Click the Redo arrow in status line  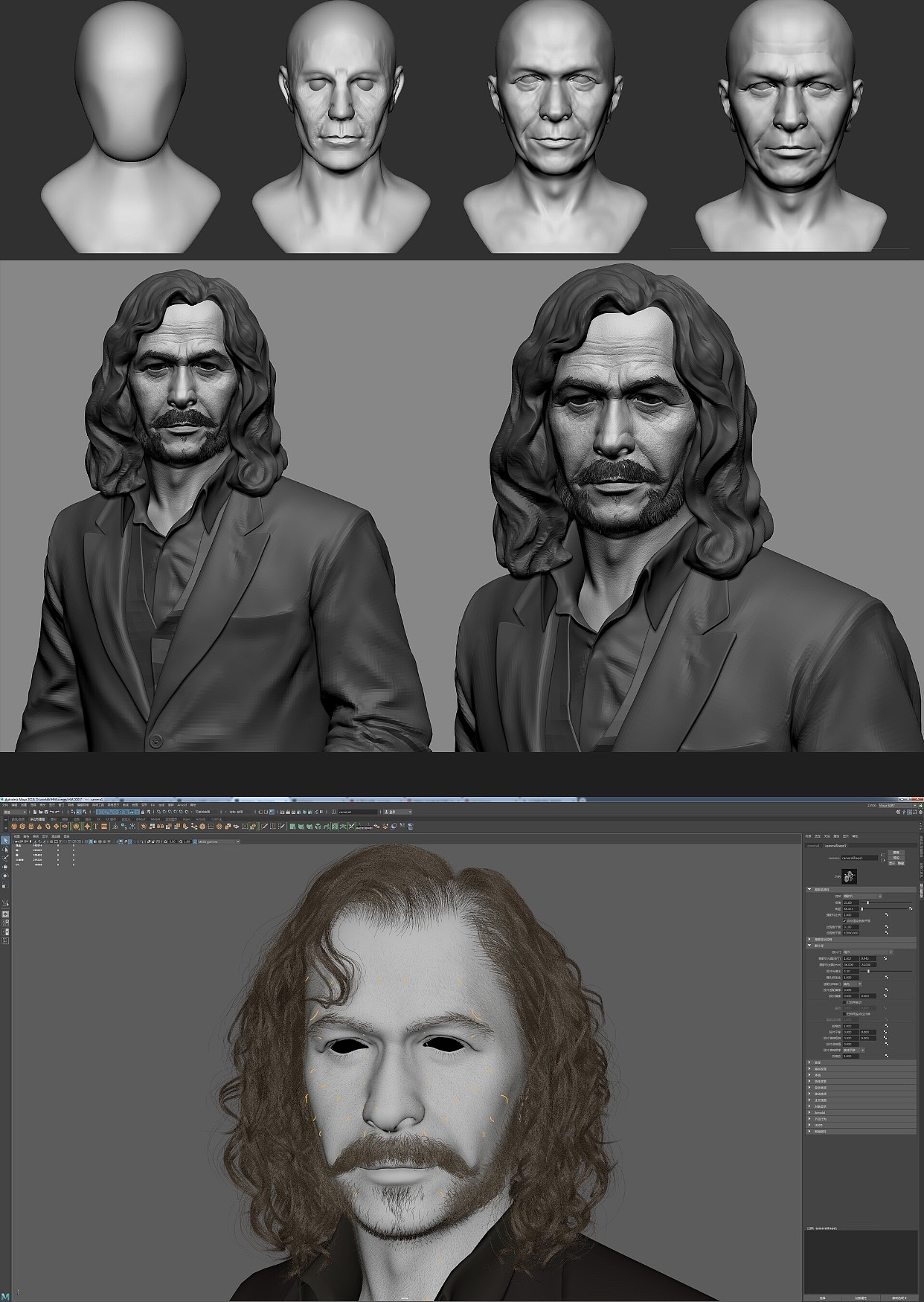pyautogui.click(x=57, y=812)
